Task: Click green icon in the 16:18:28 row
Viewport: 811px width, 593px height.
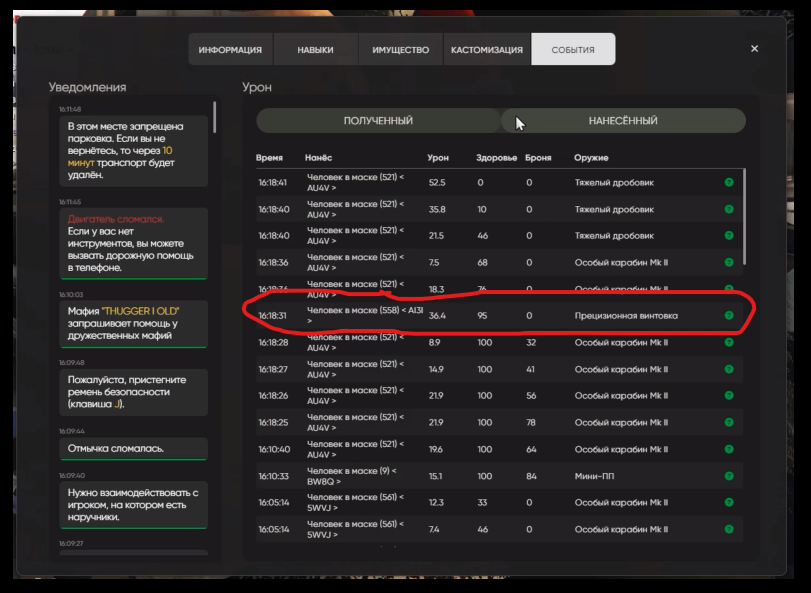Action: (x=729, y=342)
